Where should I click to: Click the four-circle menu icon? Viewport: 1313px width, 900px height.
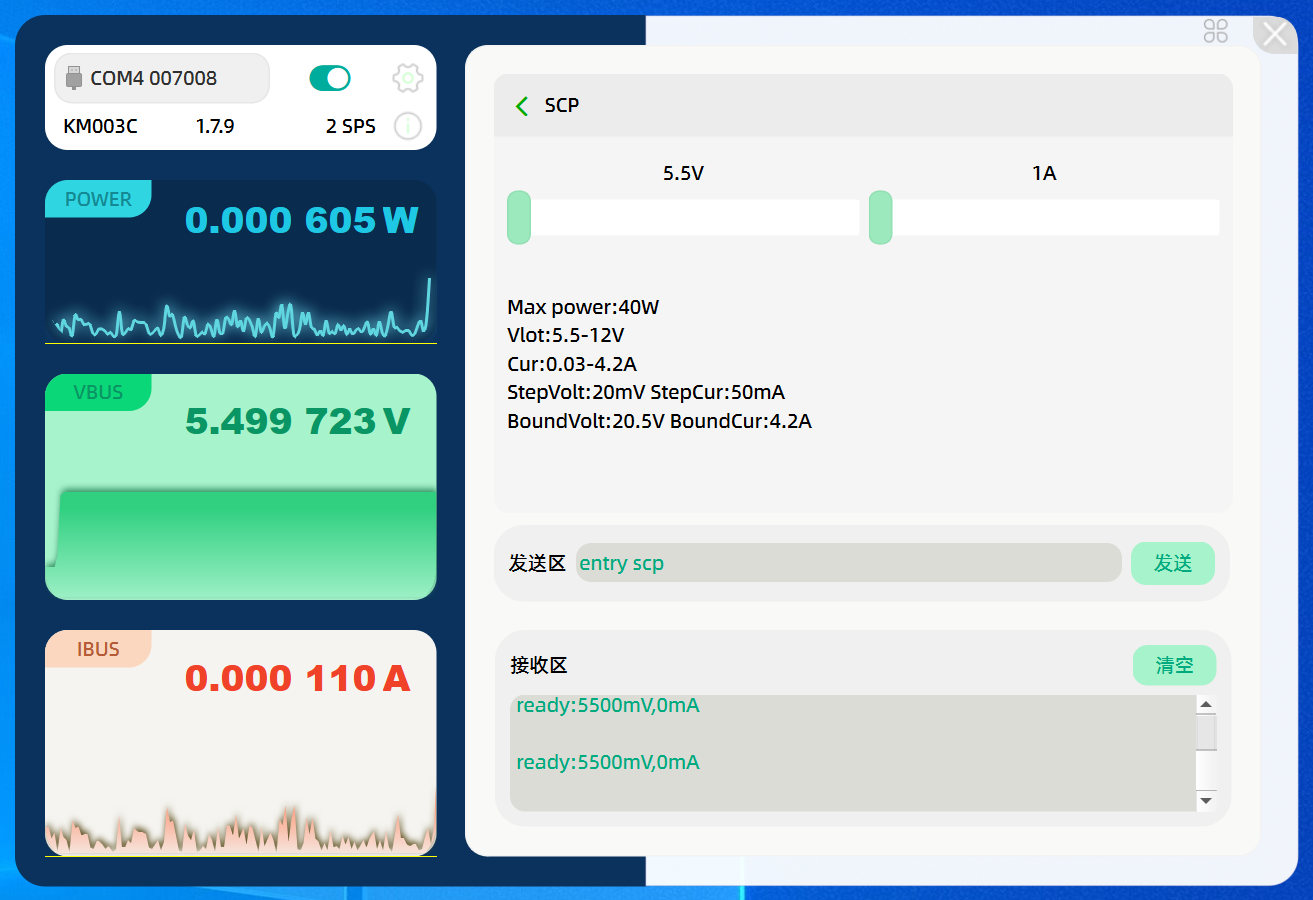(1215, 31)
